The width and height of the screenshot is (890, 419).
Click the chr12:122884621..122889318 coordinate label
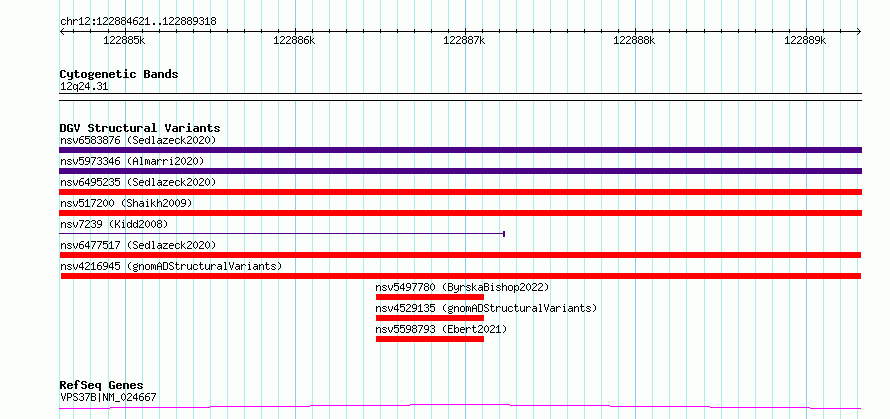[x=138, y=22]
